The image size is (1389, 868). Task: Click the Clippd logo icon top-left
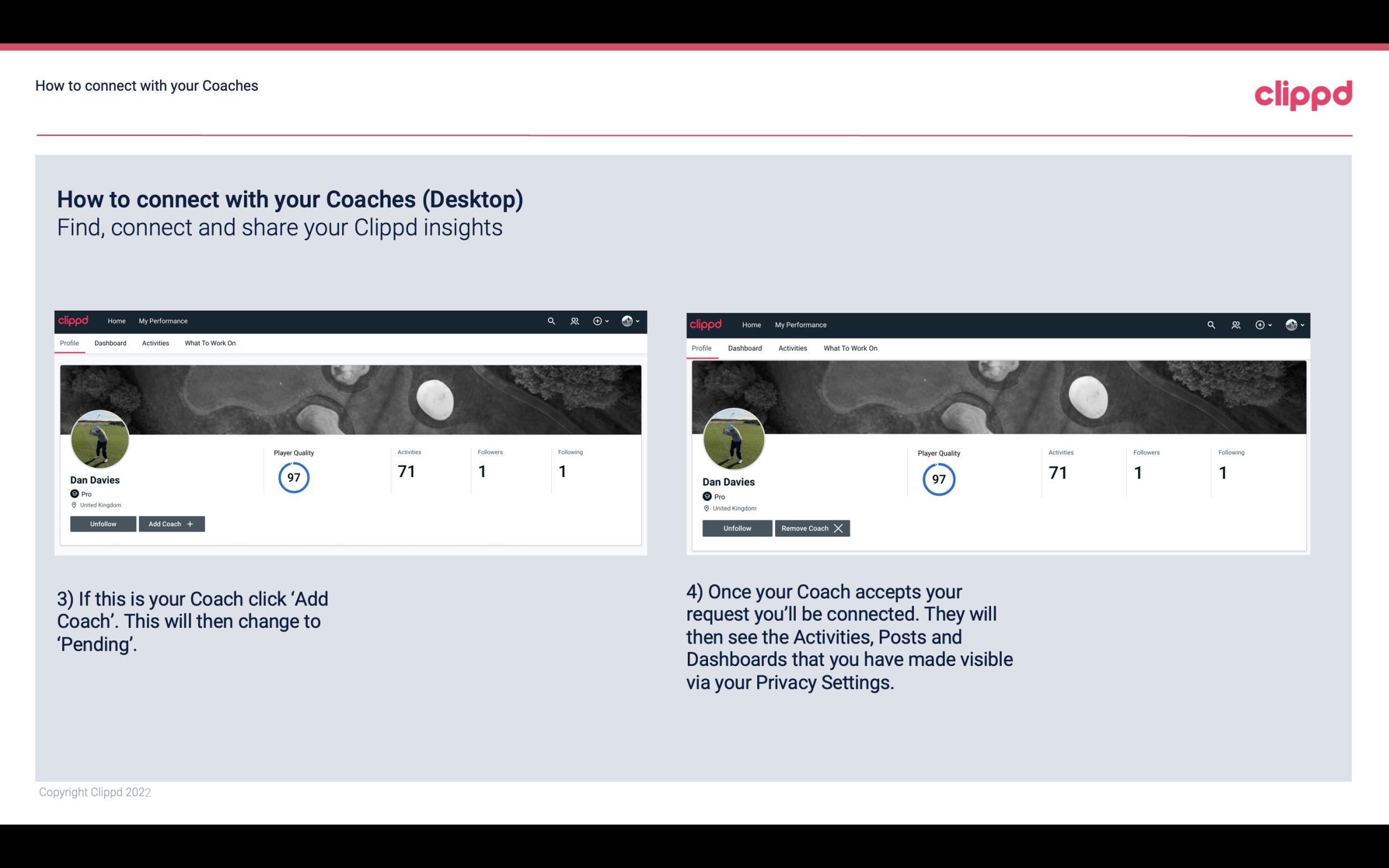tap(74, 320)
